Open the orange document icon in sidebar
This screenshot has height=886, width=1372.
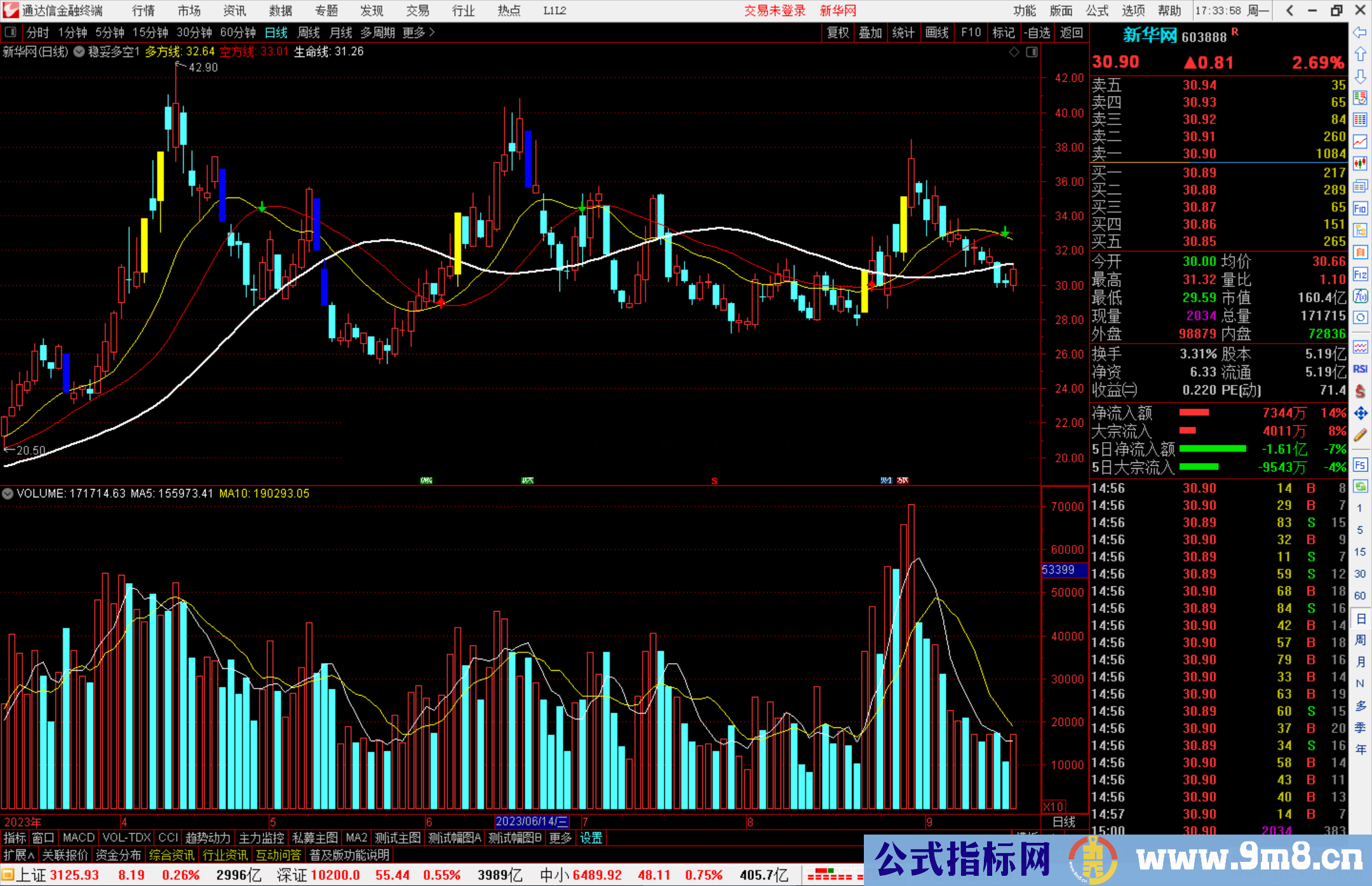pos(1360,252)
